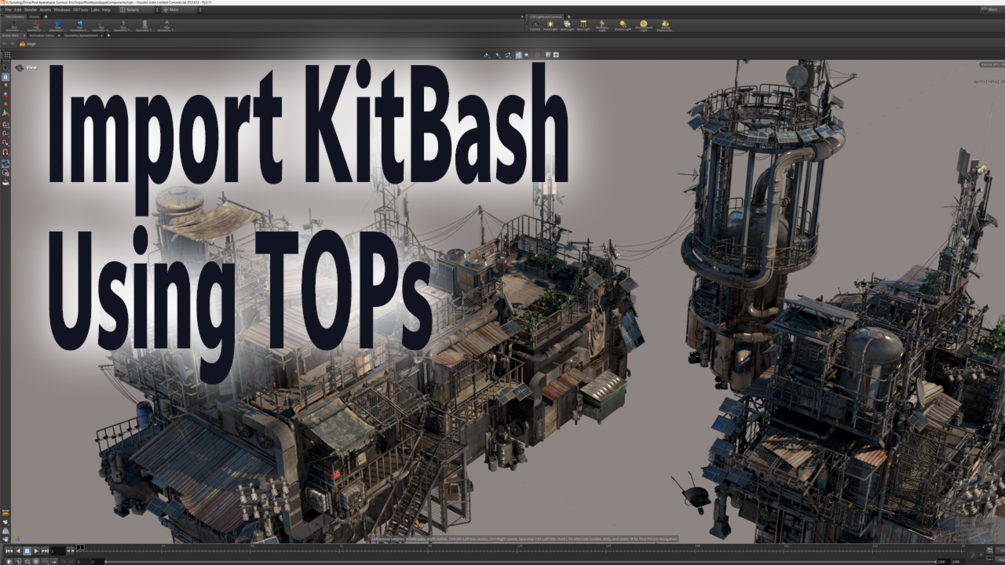Open the Edit menu
Screen dimensions: 1005x565
click(17, 10)
